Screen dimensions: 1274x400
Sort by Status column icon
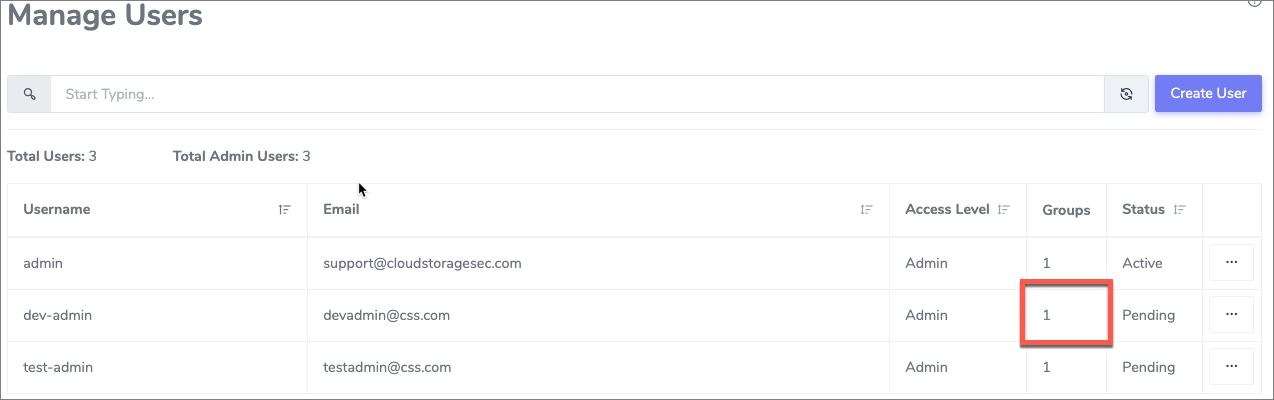click(x=1180, y=210)
